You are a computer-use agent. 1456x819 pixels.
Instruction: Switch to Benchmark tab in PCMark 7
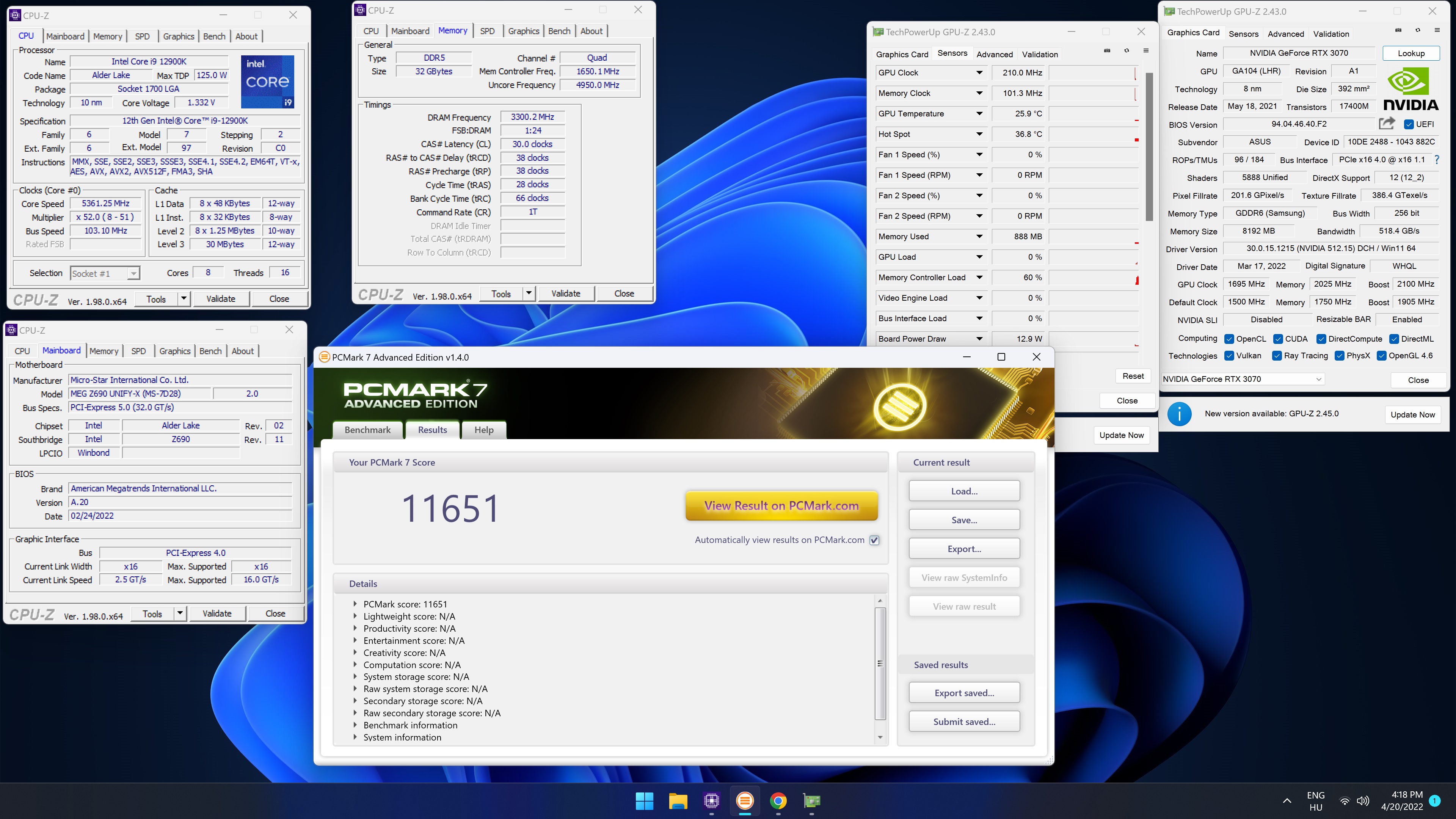pyautogui.click(x=367, y=430)
